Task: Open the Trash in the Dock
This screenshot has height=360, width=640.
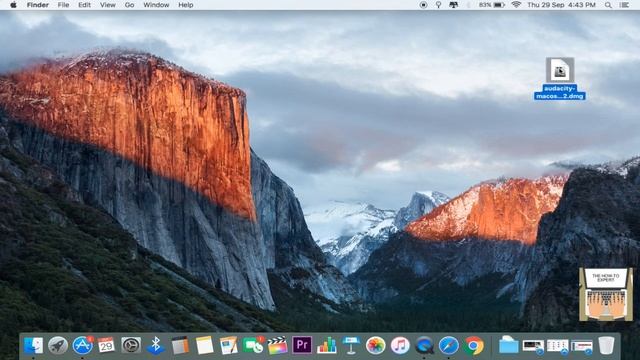Action: click(x=606, y=345)
